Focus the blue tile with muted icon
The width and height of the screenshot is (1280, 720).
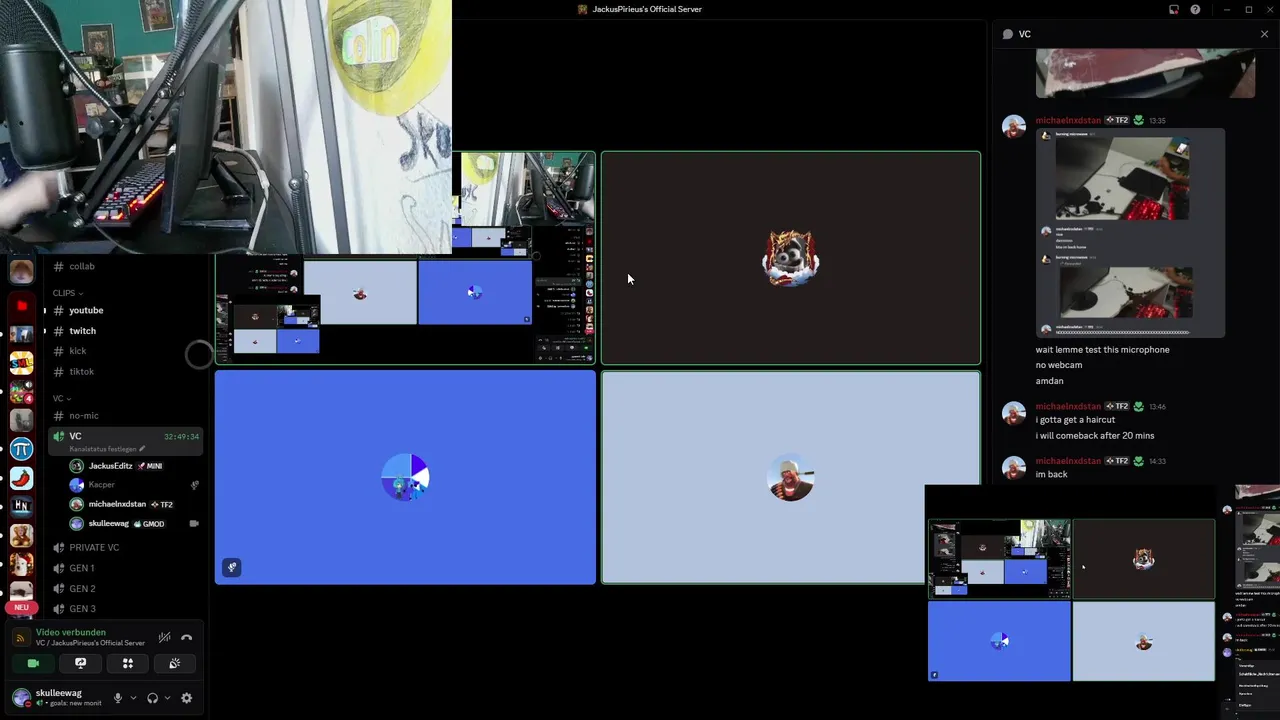point(405,478)
